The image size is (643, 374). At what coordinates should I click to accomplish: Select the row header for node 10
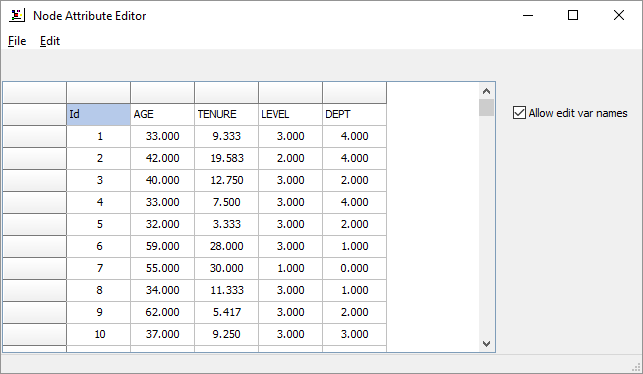(x=34, y=334)
